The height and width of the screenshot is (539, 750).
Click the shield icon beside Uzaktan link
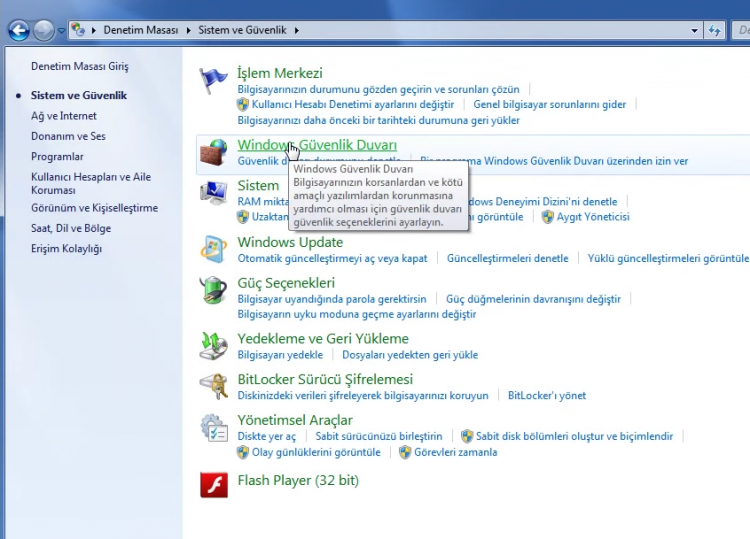(x=243, y=217)
